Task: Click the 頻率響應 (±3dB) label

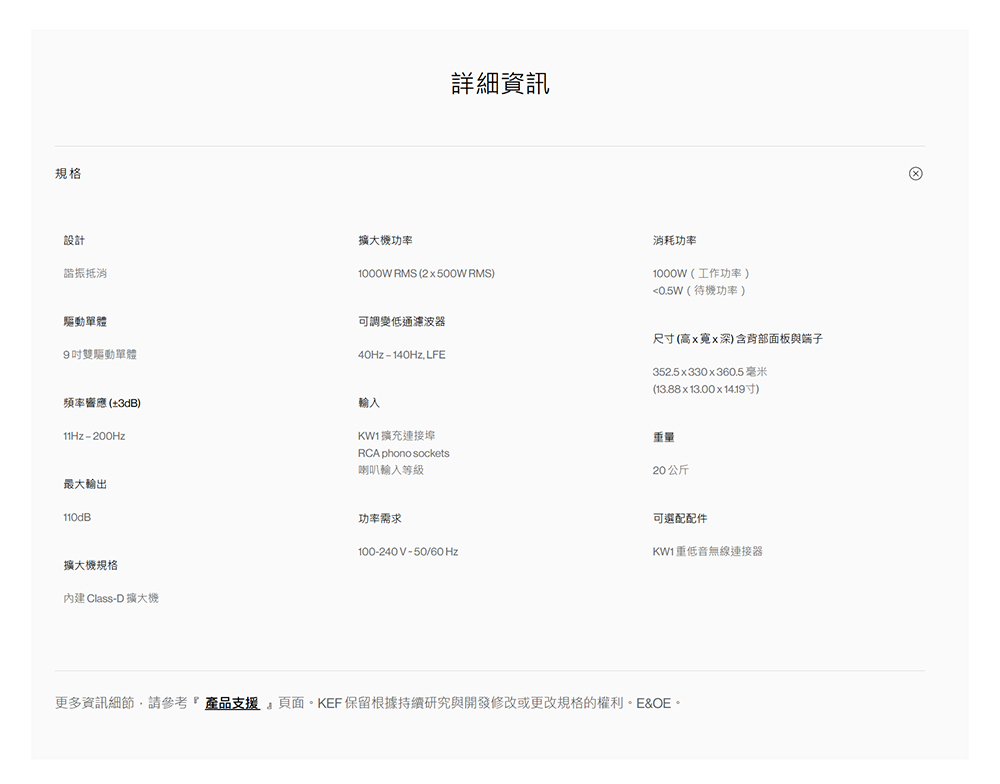Action: pyautogui.click(x=101, y=403)
